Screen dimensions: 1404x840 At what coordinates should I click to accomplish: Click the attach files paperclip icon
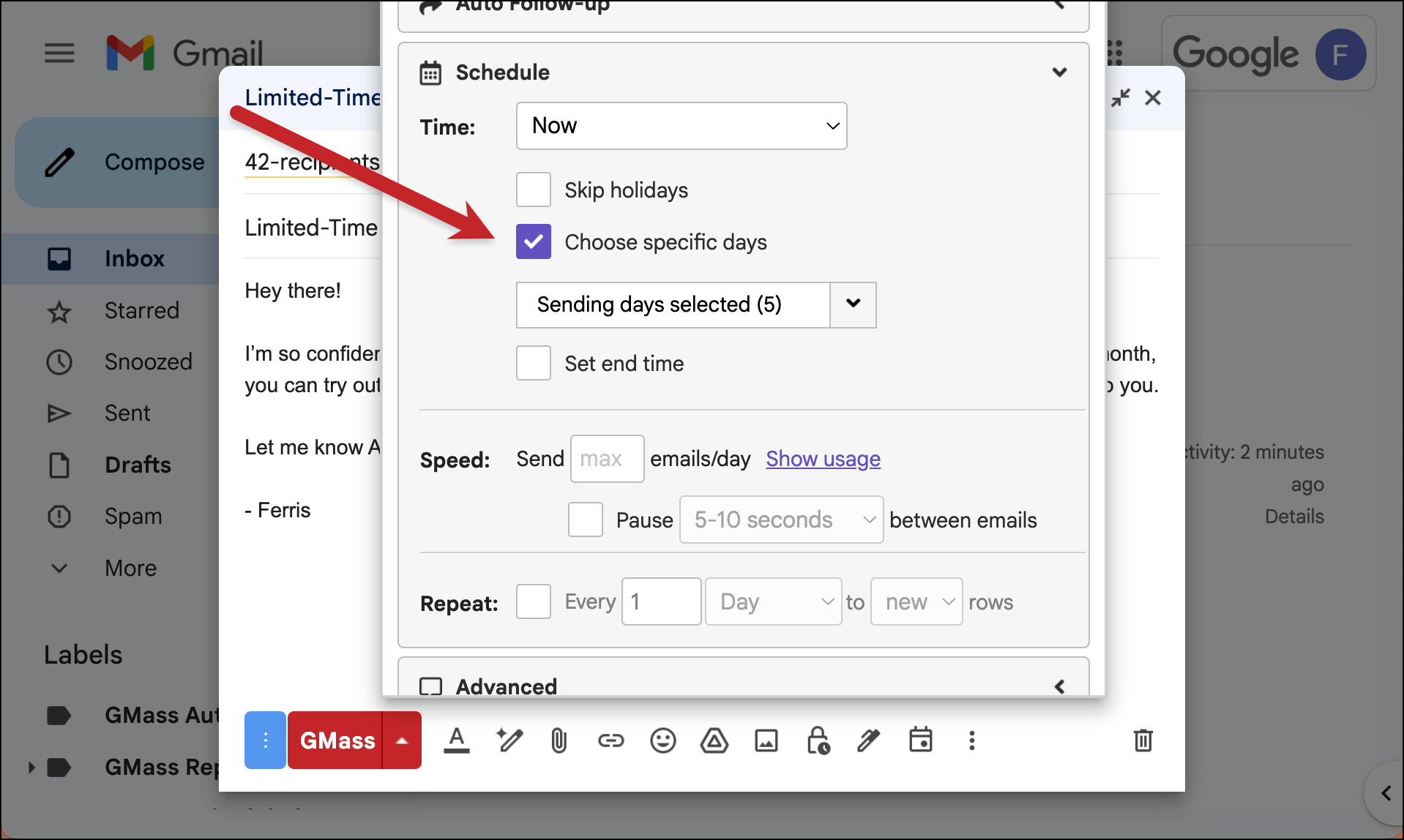point(559,740)
